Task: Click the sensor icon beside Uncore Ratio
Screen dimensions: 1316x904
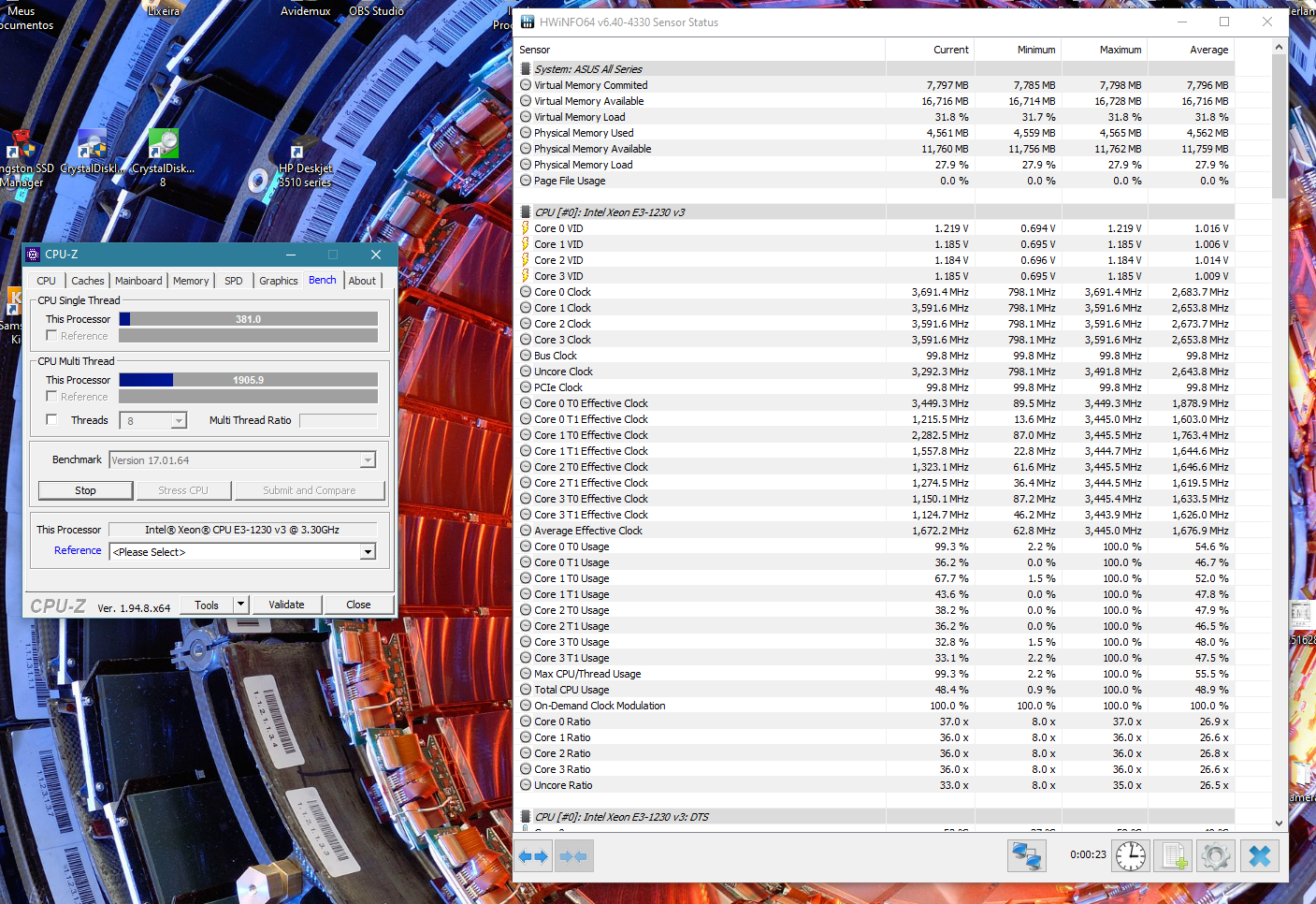Action: pyautogui.click(x=526, y=785)
